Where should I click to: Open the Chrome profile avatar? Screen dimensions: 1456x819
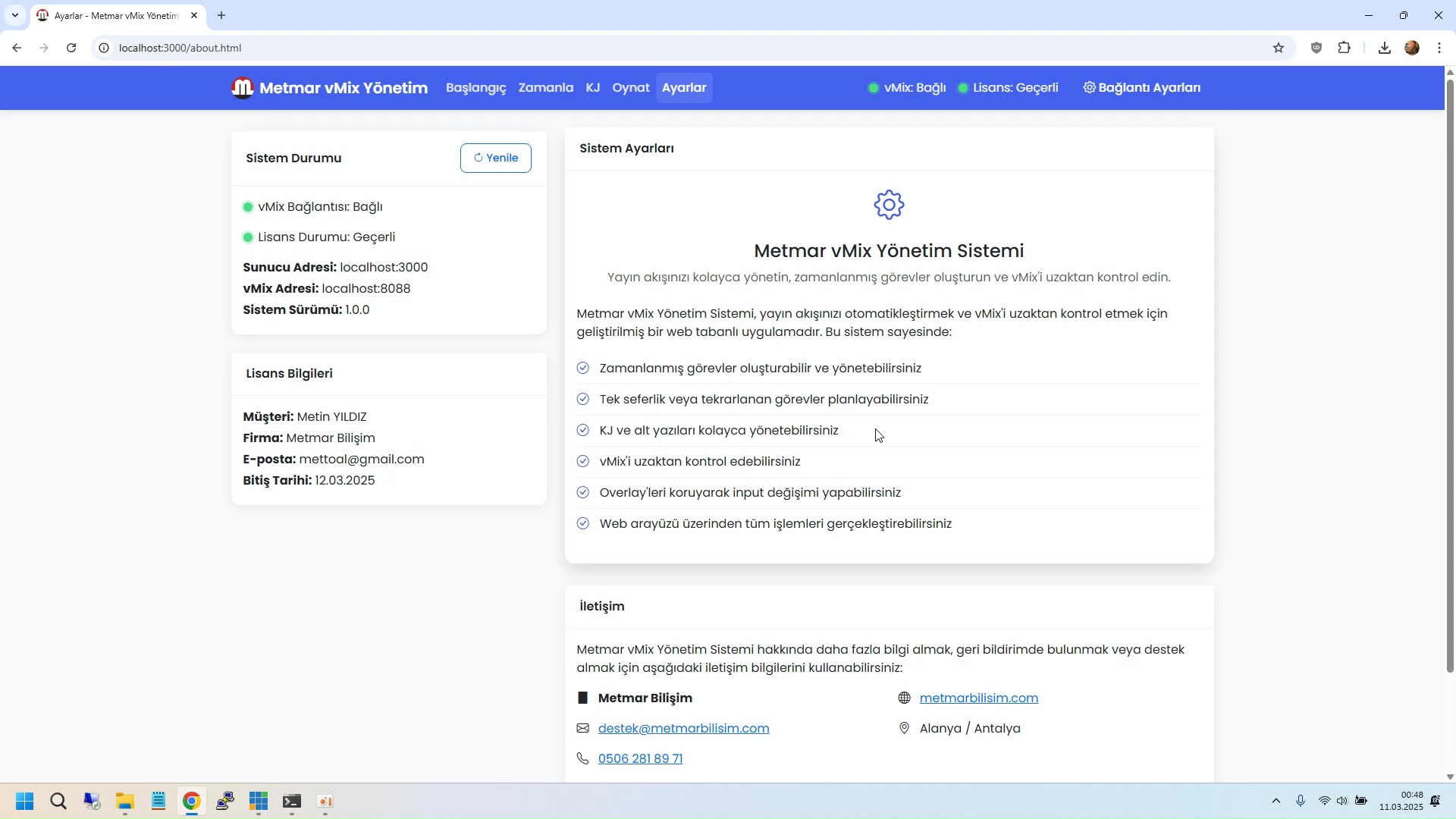pos(1412,48)
